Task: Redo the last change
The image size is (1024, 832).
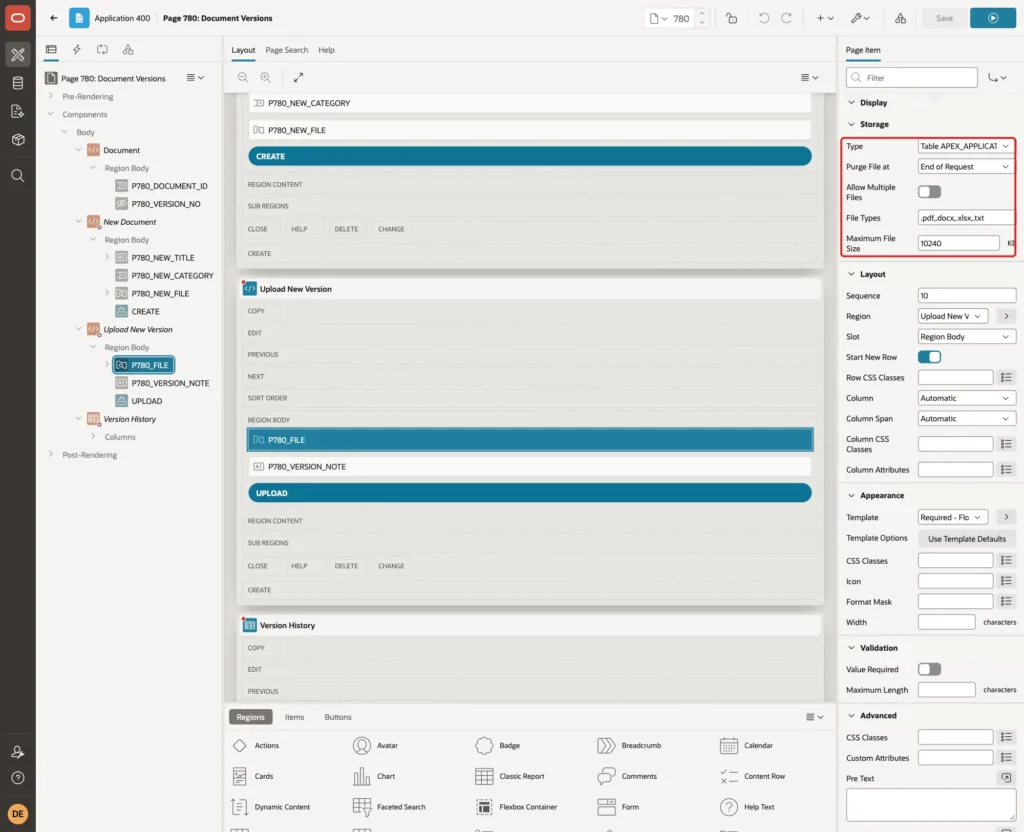Action: (x=786, y=18)
